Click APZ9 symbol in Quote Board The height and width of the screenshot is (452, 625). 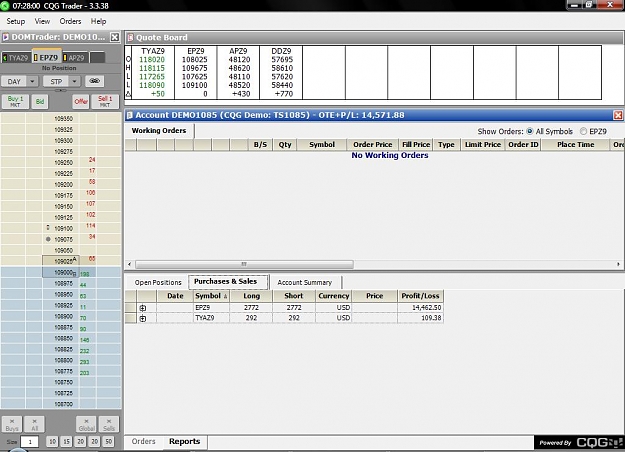pyautogui.click(x=238, y=51)
